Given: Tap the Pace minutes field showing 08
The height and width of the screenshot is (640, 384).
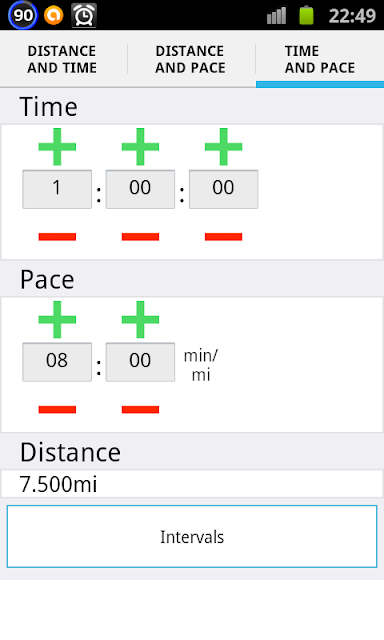Looking at the screenshot, I should point(57,362).
